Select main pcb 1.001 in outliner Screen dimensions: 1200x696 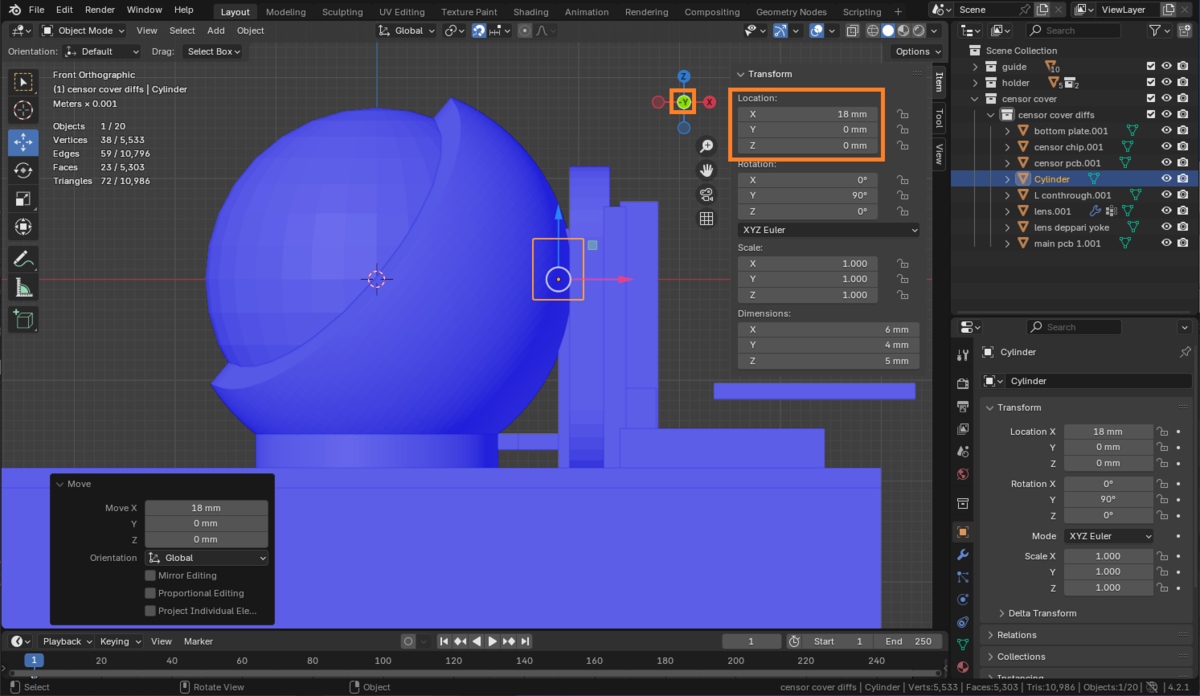pyautogui.click(x=1067, y=243)
